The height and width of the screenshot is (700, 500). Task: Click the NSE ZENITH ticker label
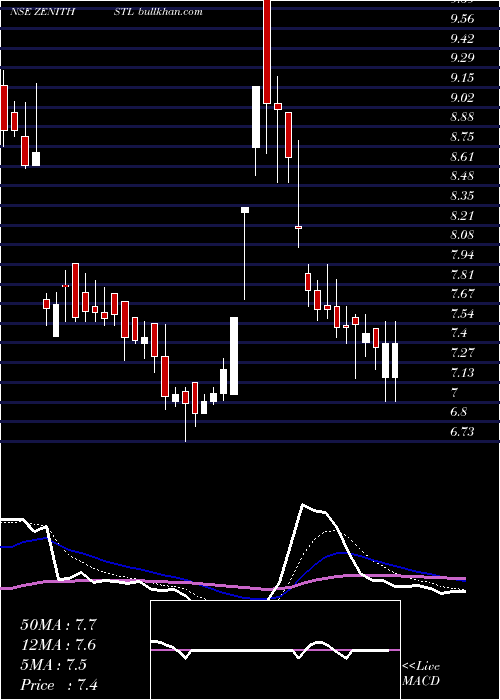click(43, 12)
